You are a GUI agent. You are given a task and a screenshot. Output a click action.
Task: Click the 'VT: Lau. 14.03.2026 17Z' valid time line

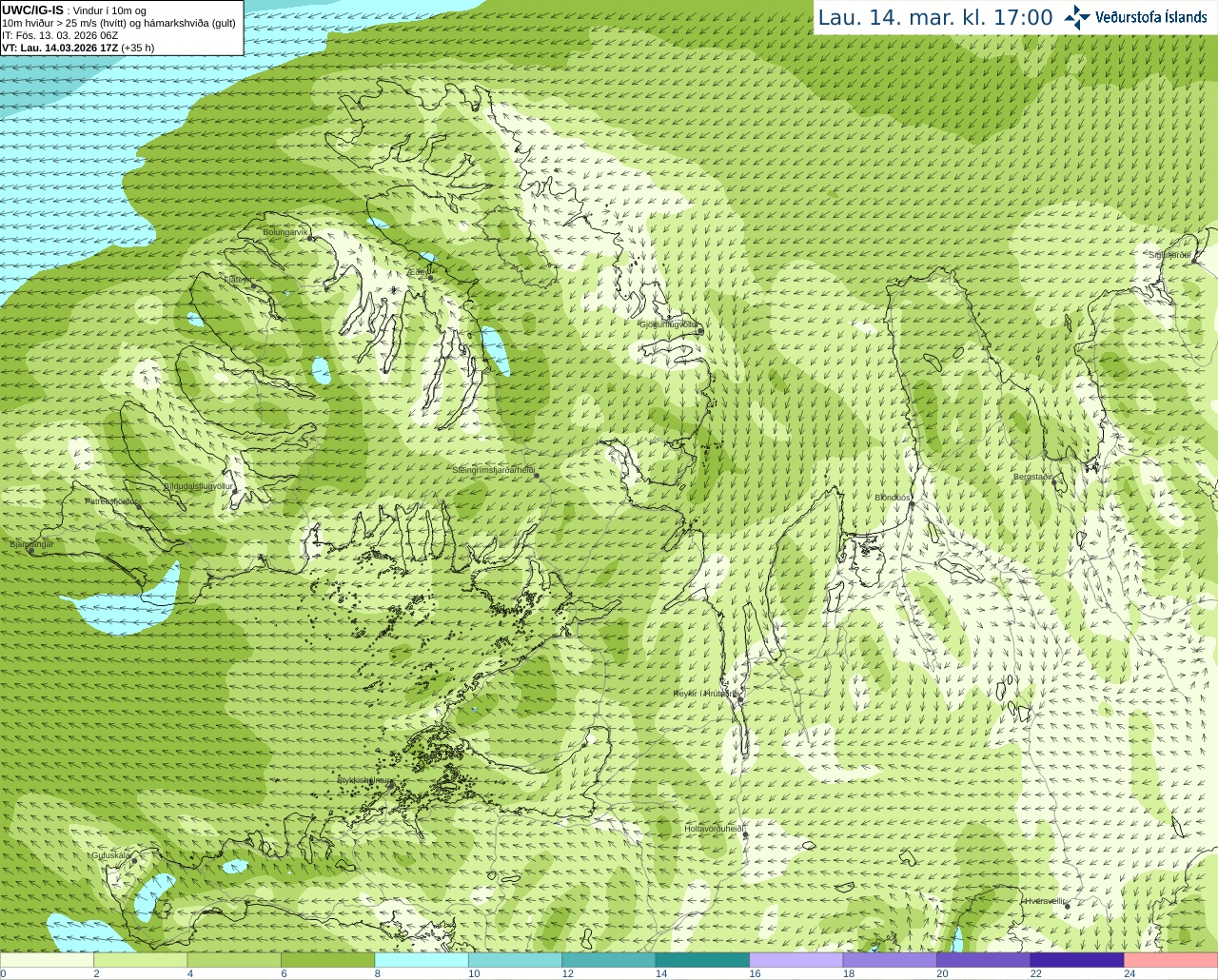click(60, 48)
